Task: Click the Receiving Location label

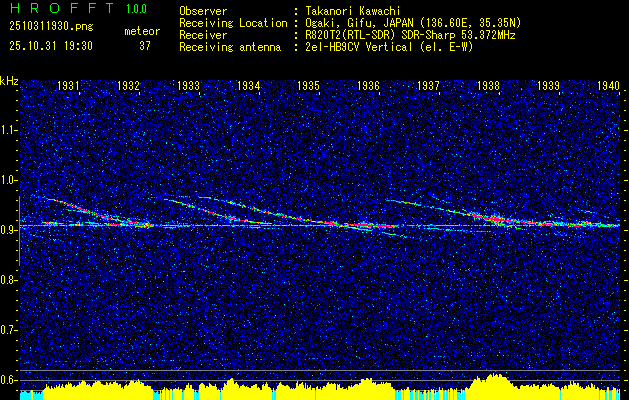Action: point(233,23)
